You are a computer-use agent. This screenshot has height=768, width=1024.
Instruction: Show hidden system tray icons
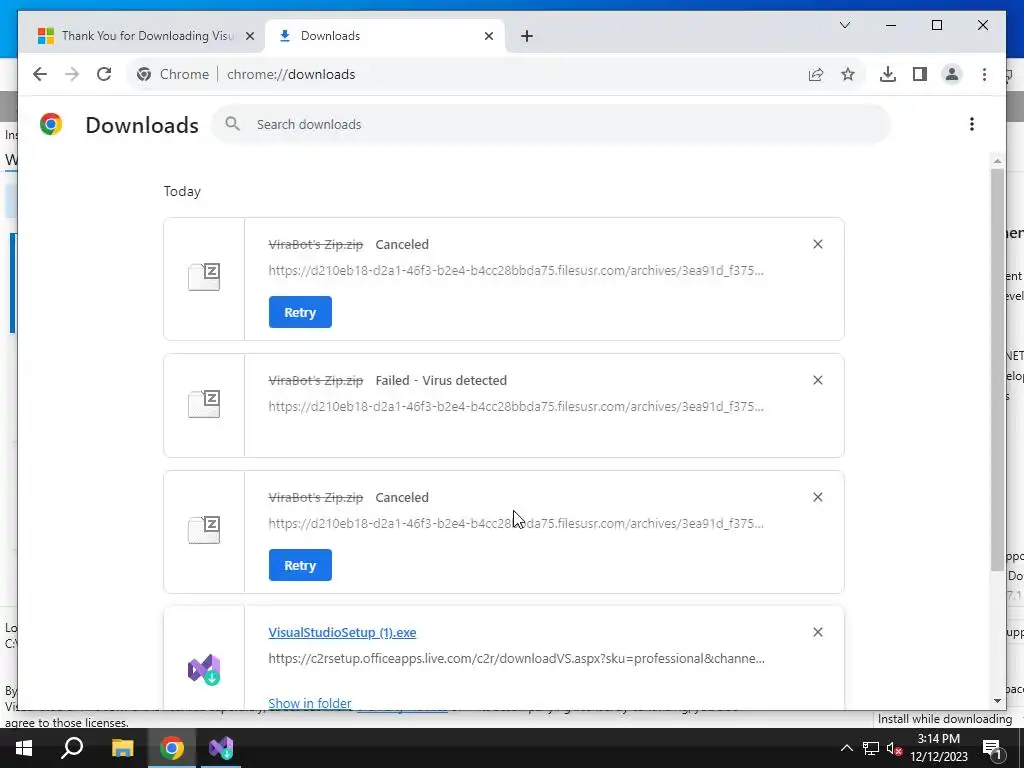tap(846, 748)
